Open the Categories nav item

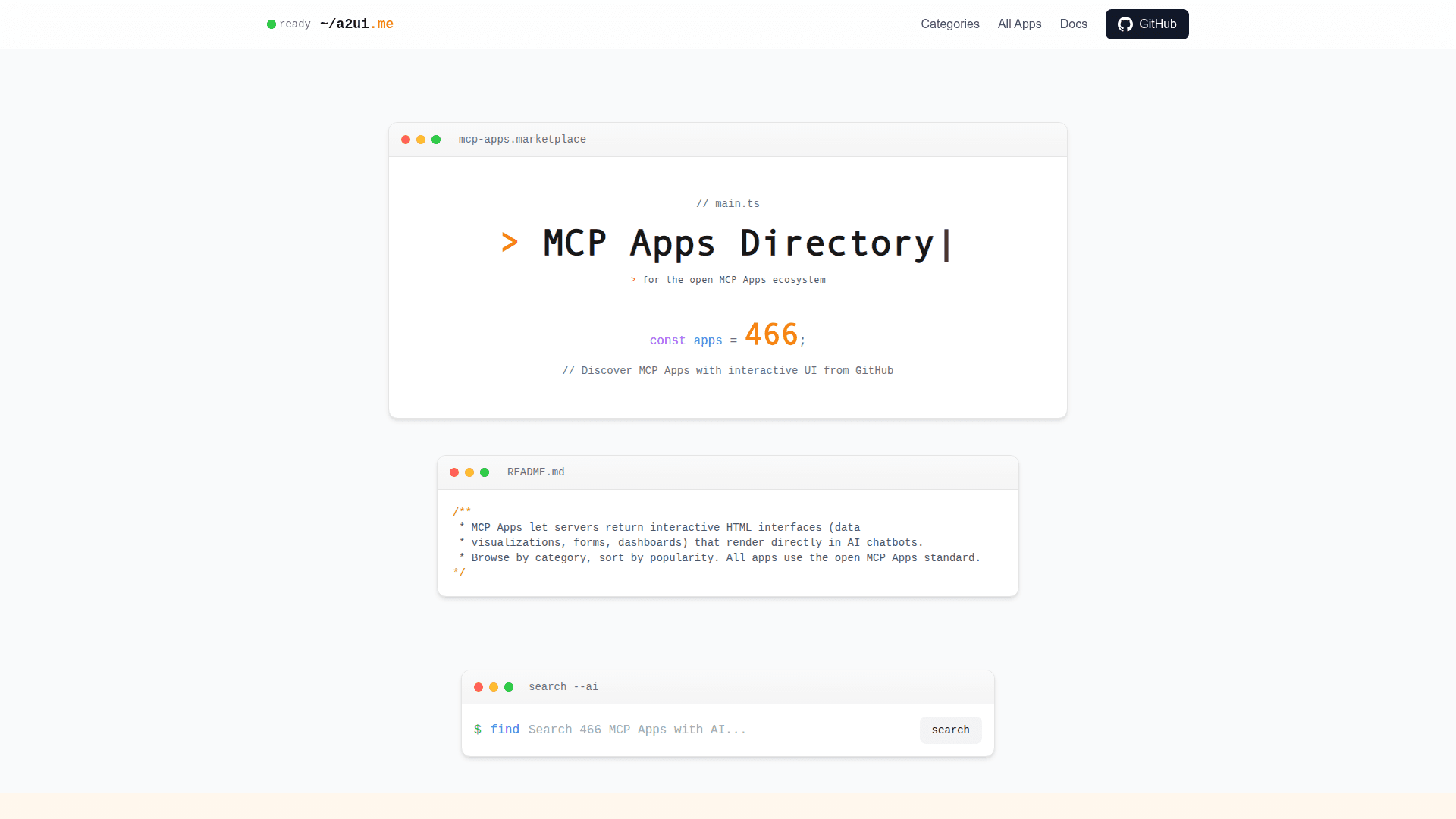[x=949, y=24]
